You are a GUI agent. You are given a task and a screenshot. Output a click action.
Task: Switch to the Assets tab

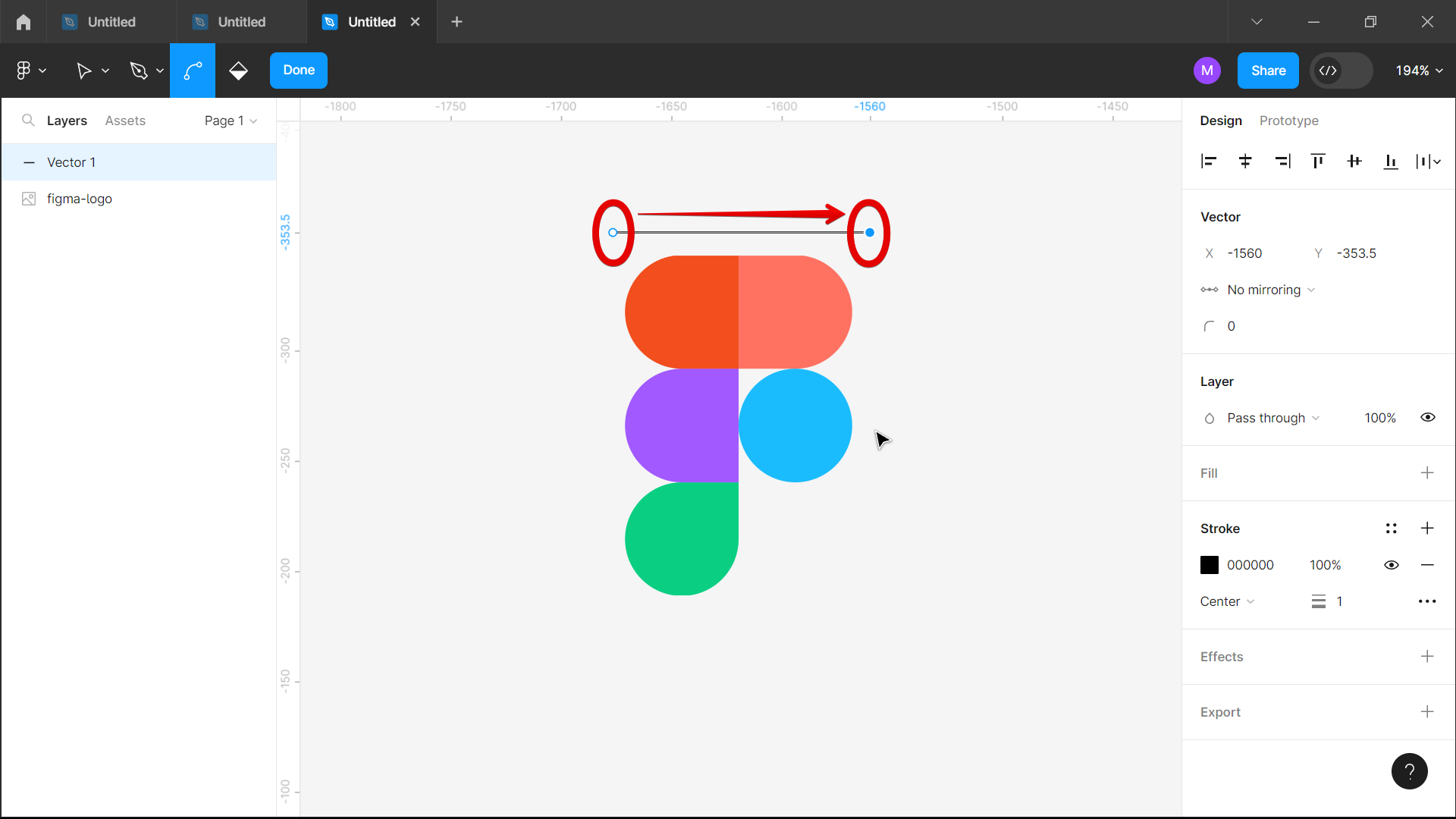125,121
